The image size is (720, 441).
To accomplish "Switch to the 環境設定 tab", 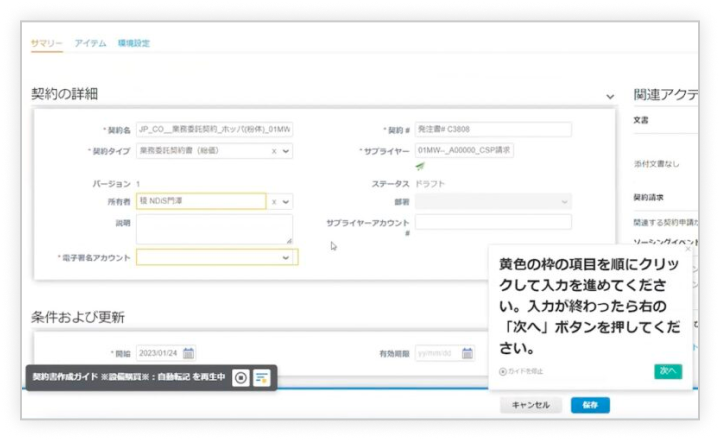I will coord(134,43).
